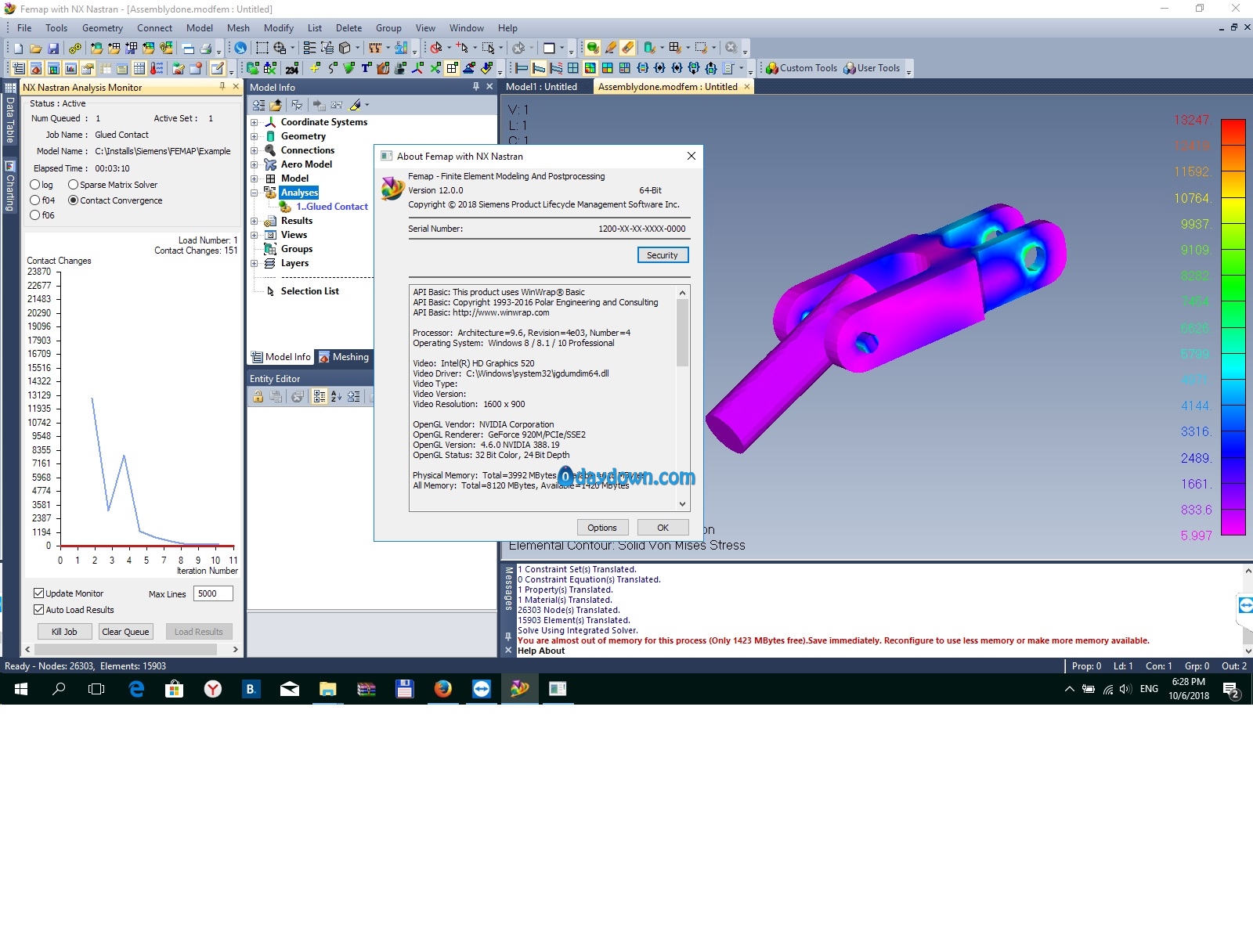
Task: Click the Options button in About dialog
Action: (602, 528)
